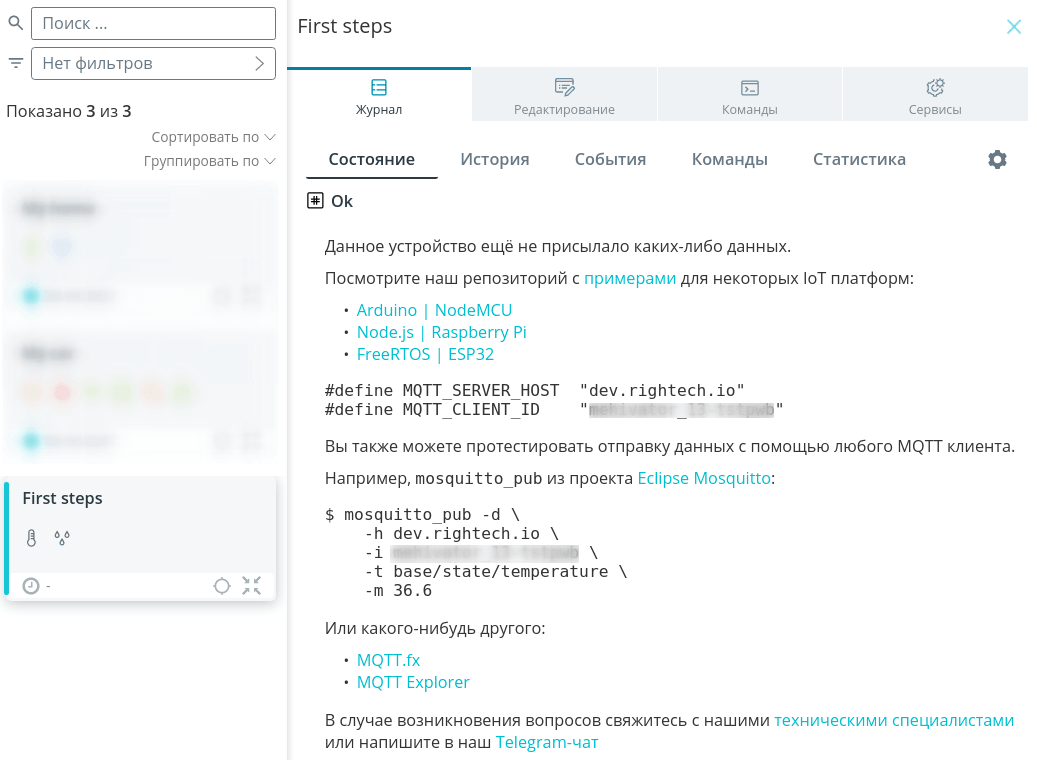Open the Telegram-чат link

tap(547, 742)
